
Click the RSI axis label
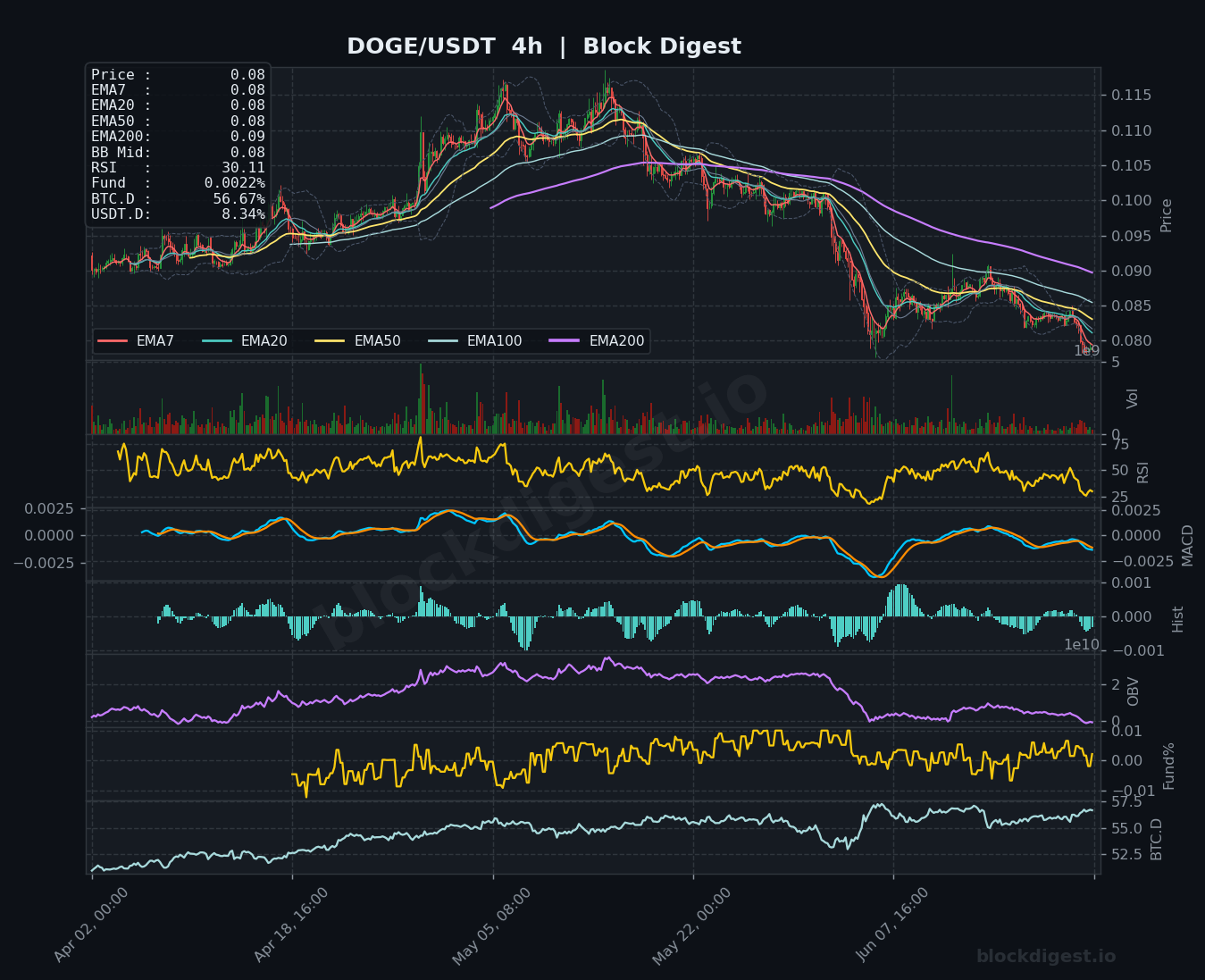pos(1142,473)
